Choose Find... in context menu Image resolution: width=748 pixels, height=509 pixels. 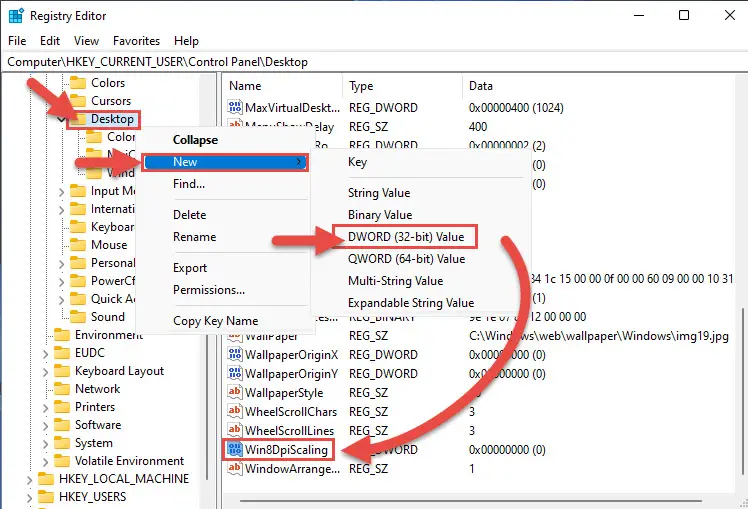(x=189, y=184)
